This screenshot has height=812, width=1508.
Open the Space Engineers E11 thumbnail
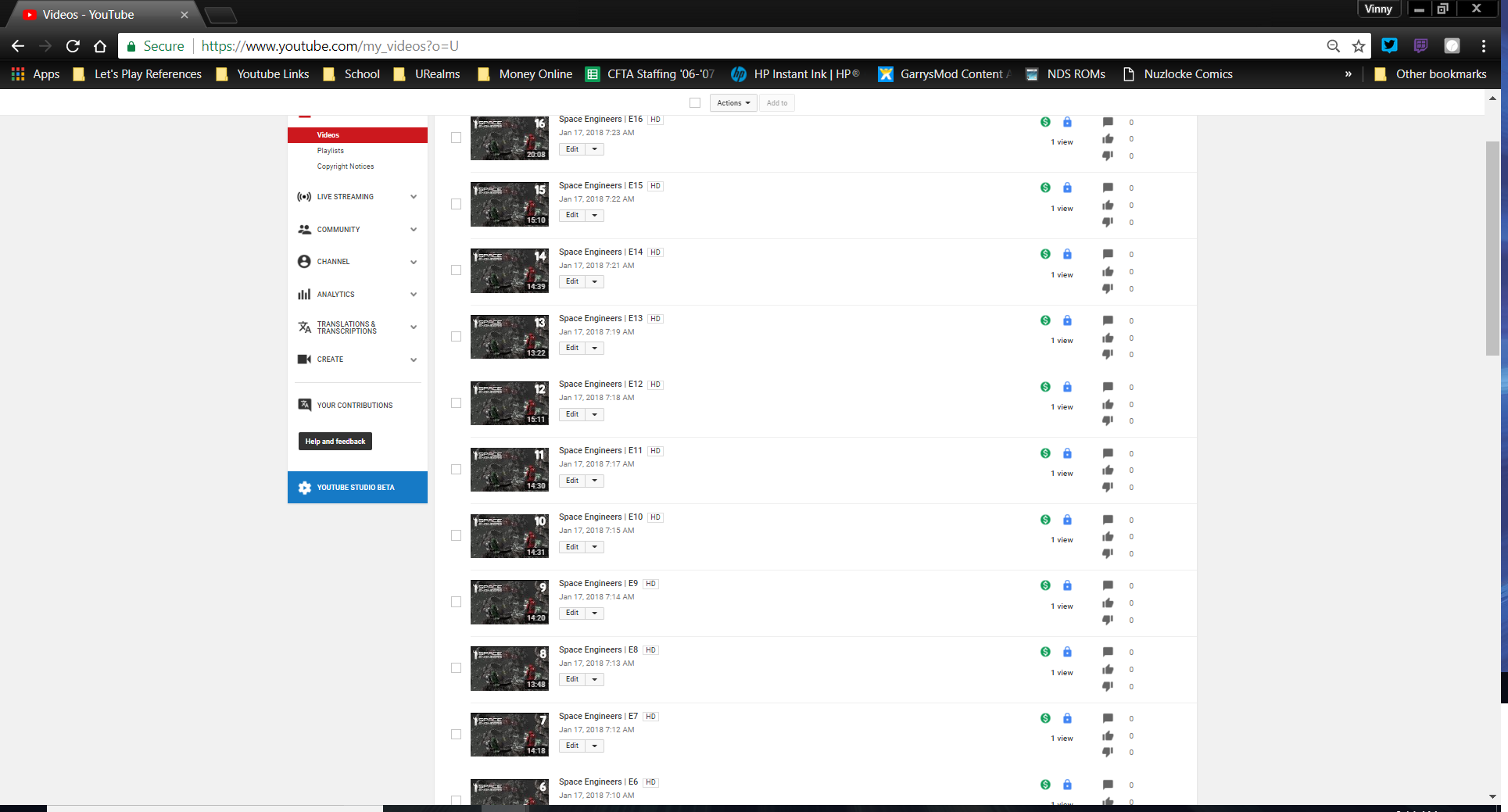[x=510, y=470]
